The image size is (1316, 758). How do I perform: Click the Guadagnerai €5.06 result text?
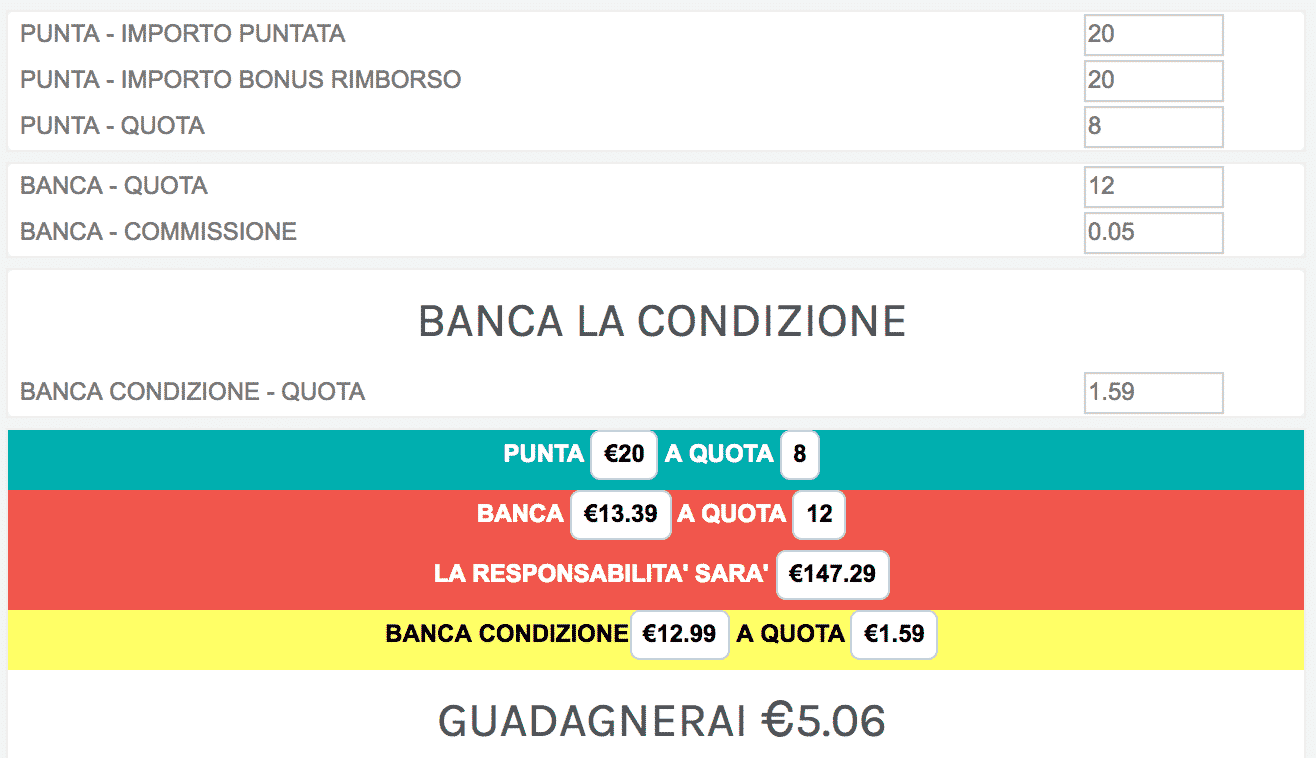661,721
